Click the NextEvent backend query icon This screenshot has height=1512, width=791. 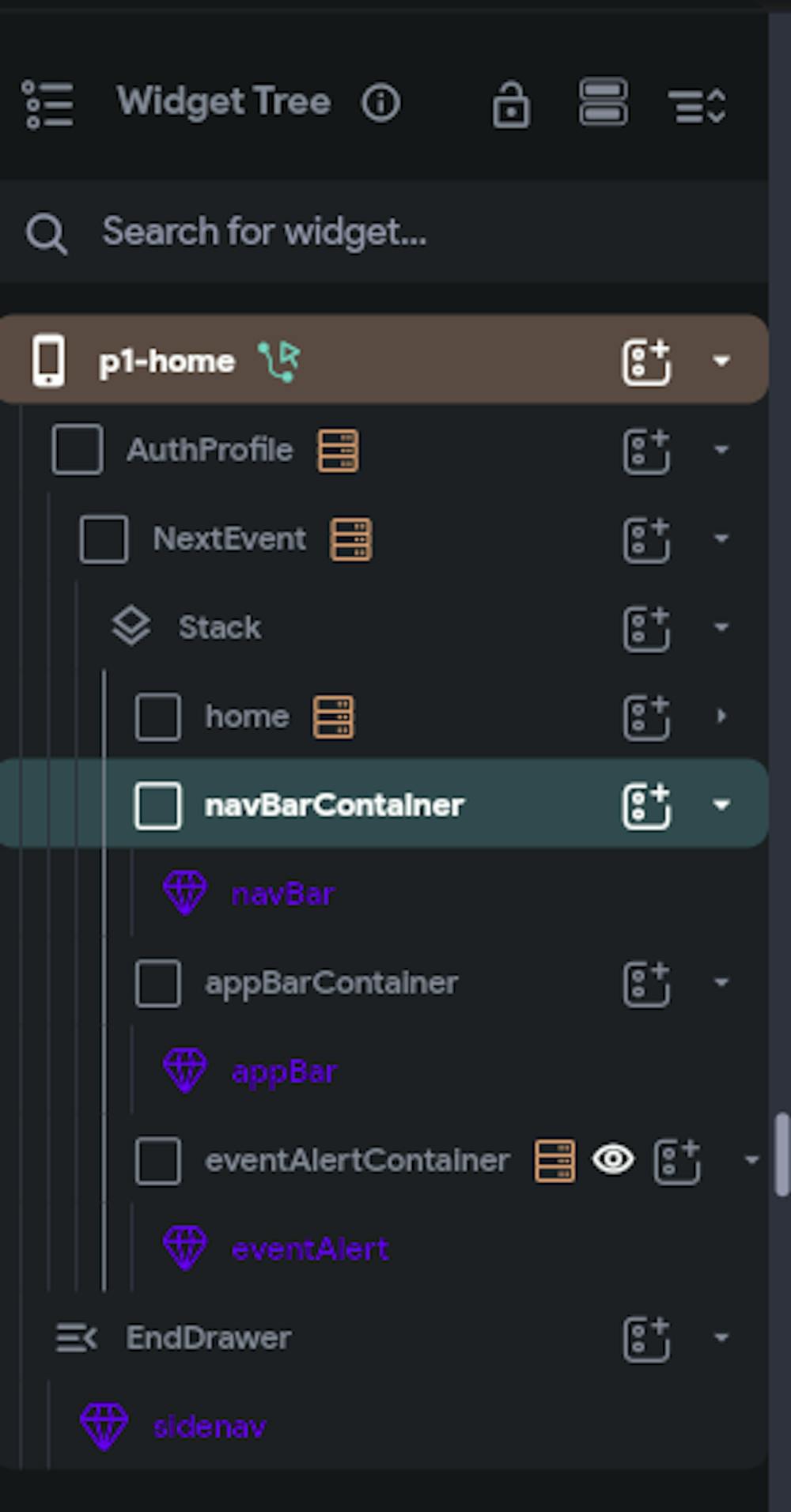[351, 539]
